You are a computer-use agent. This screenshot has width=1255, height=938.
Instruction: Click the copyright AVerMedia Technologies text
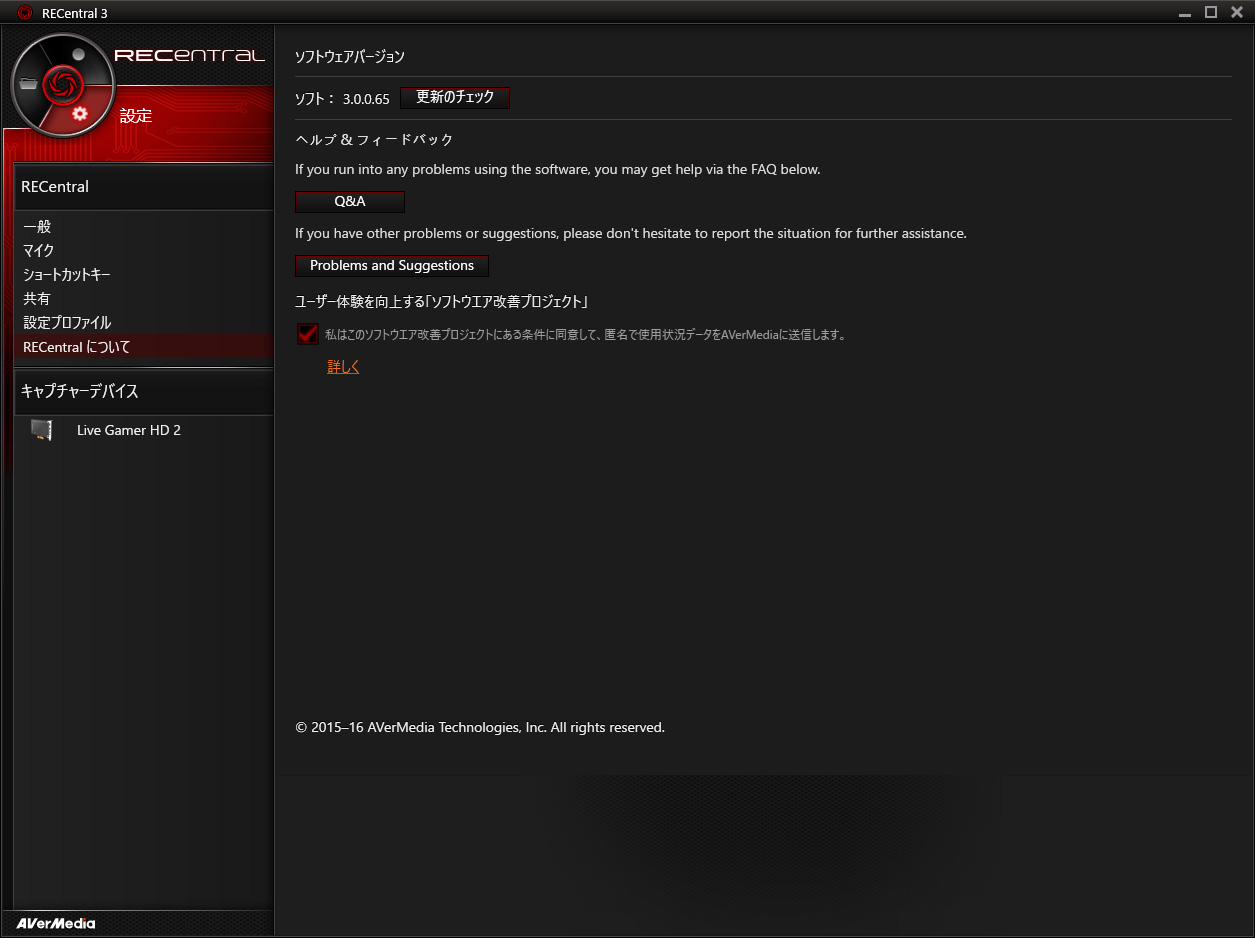click(x=480, y=728)
